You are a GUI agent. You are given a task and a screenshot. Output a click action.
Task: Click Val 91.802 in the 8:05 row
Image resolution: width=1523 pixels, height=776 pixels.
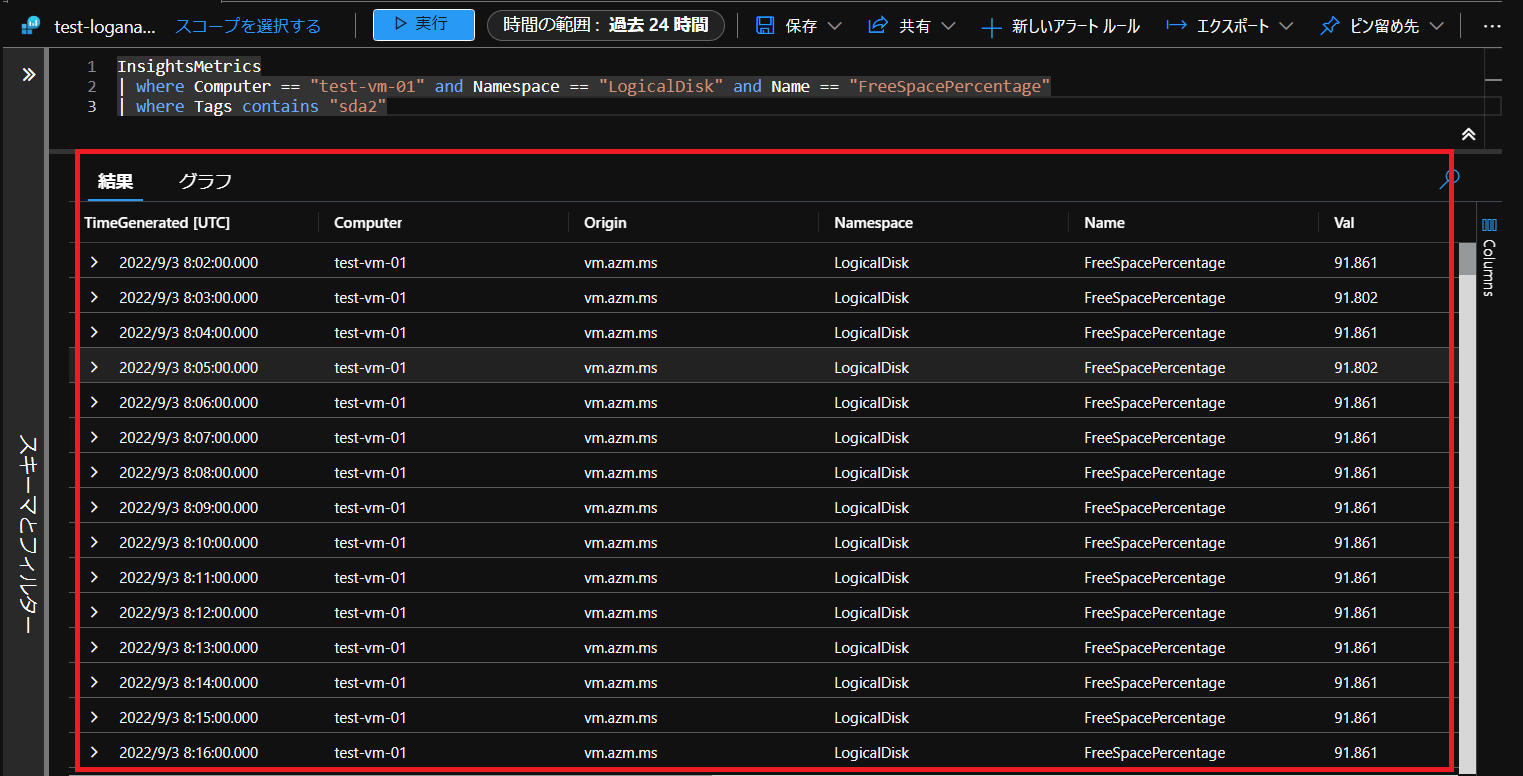click(x=1355, y=368)
